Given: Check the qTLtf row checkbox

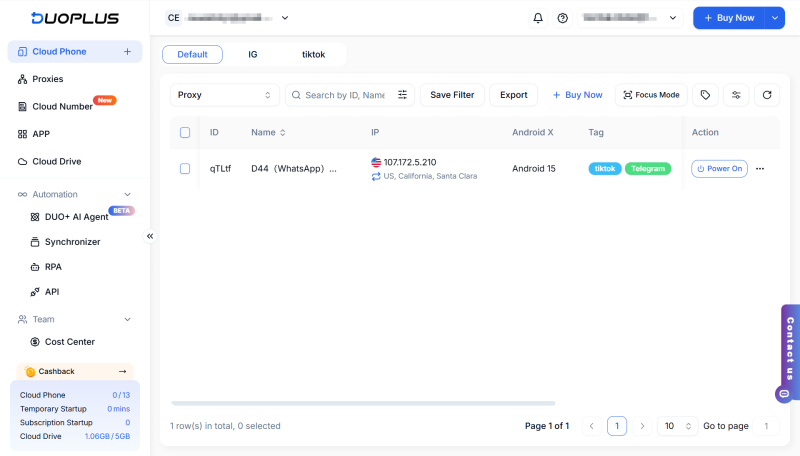Looking at the screenshot, I should [x=185, y=169].
